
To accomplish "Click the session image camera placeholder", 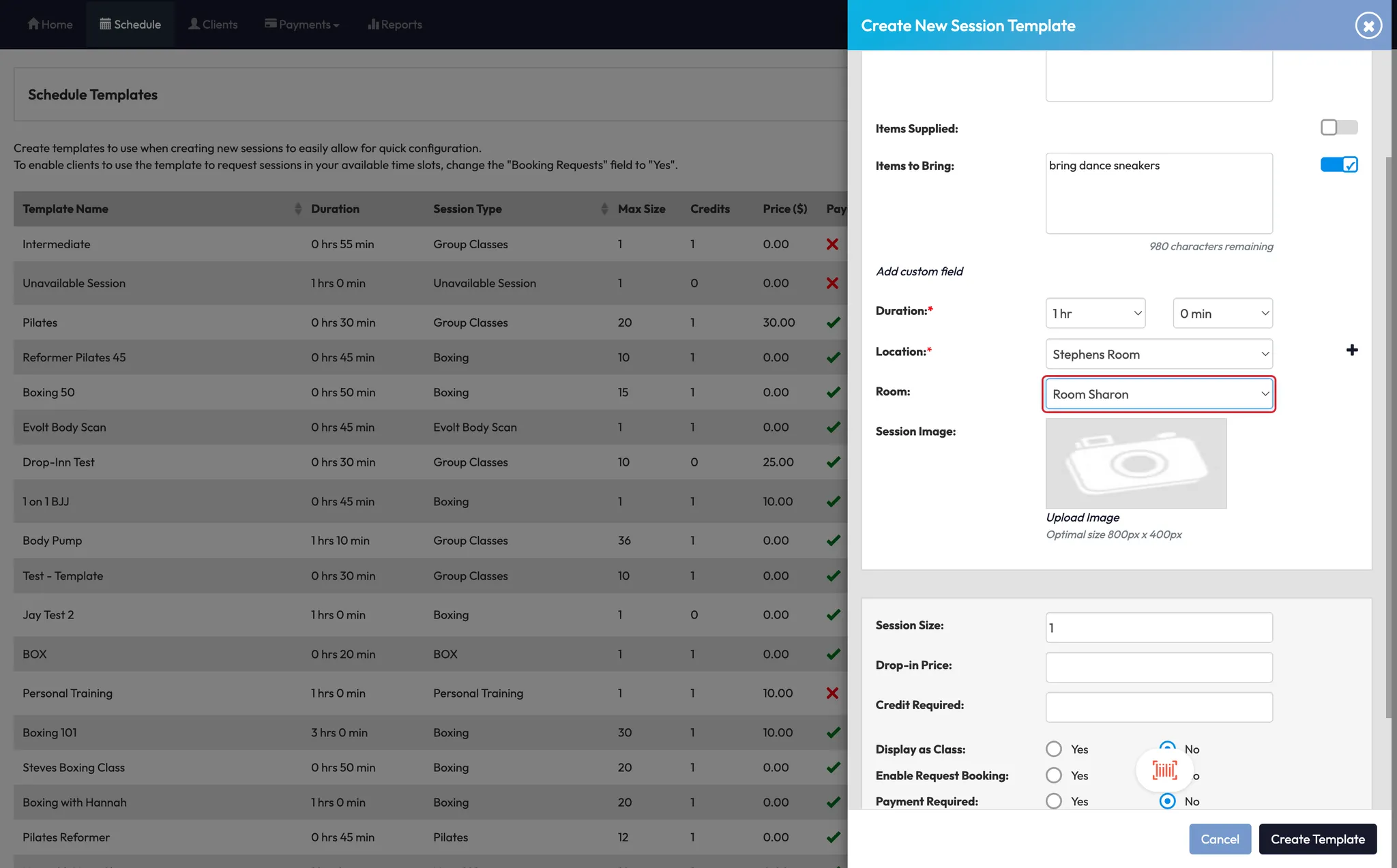I will point(1136,464).
